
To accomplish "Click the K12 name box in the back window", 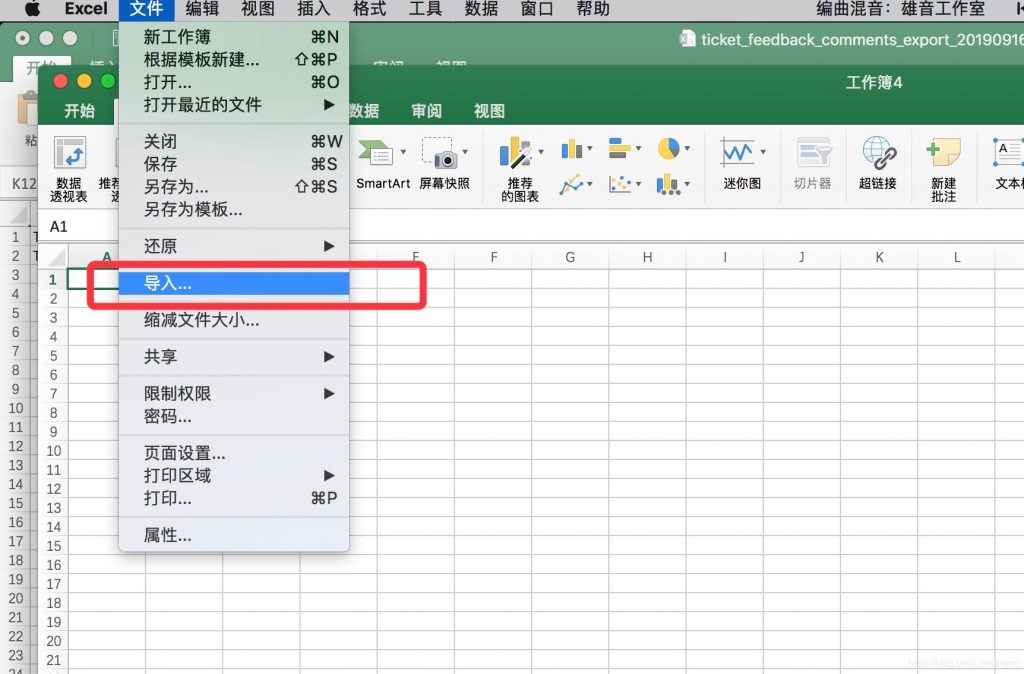I will [22, 184].
